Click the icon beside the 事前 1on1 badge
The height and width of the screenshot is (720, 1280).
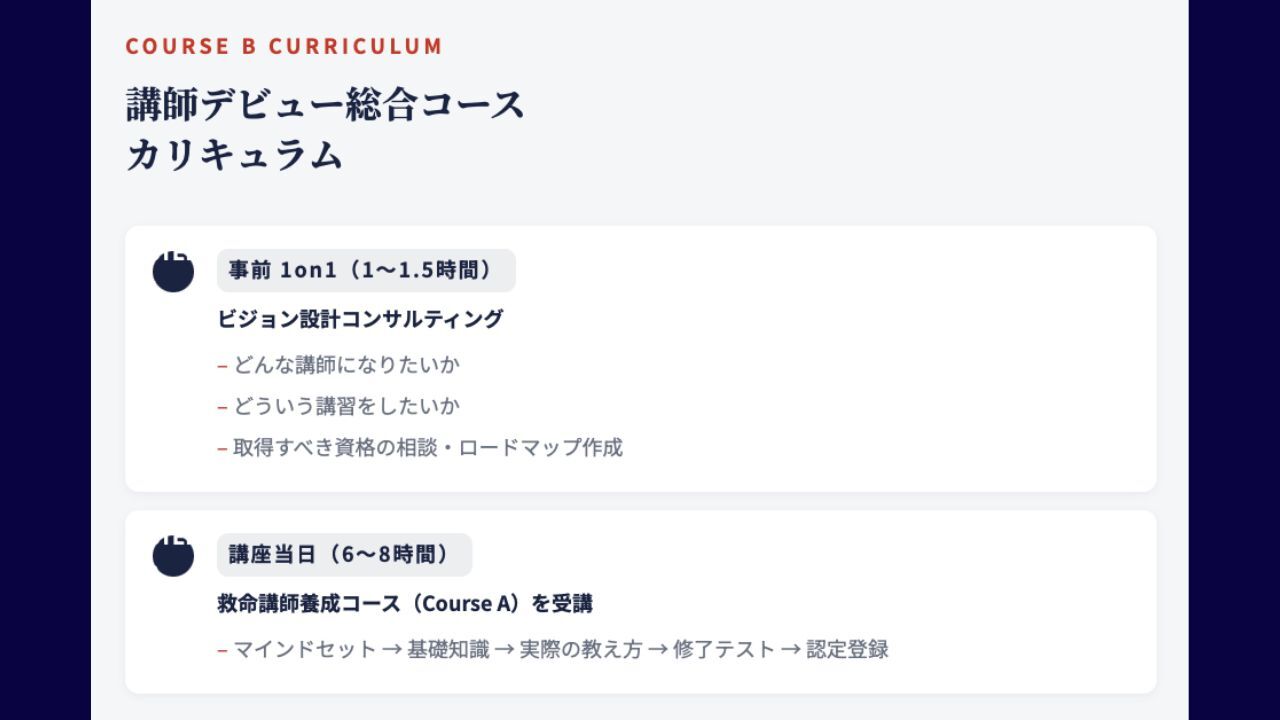pos(173,271)
